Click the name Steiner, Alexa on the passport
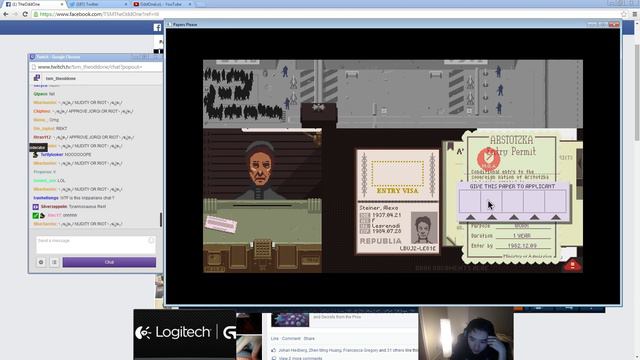Image resolution: width=640 pixels, height=360 pixels. pyautogui.click(x=379, y=208)
